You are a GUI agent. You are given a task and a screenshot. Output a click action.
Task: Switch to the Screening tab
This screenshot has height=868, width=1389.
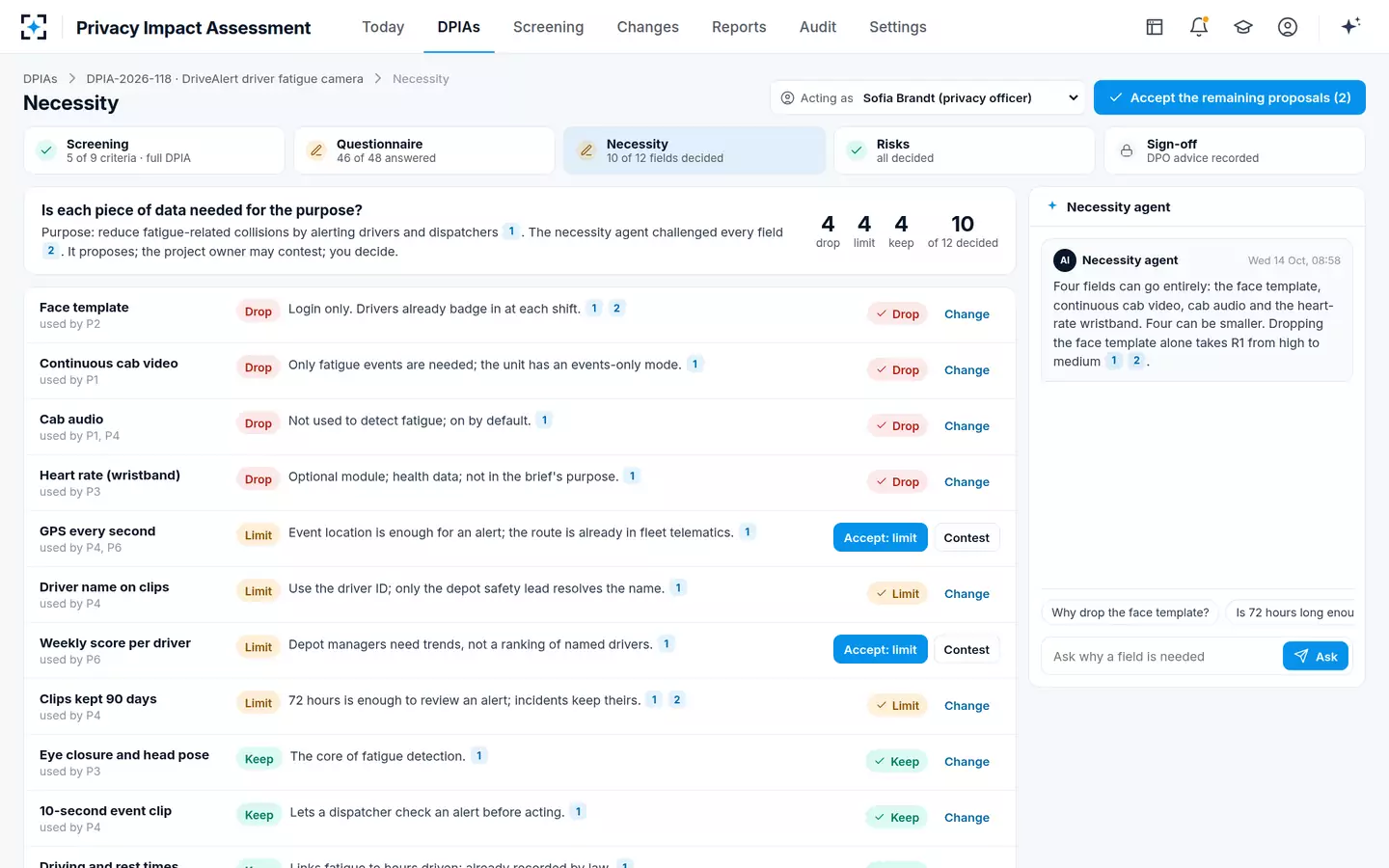pos(548,27)
